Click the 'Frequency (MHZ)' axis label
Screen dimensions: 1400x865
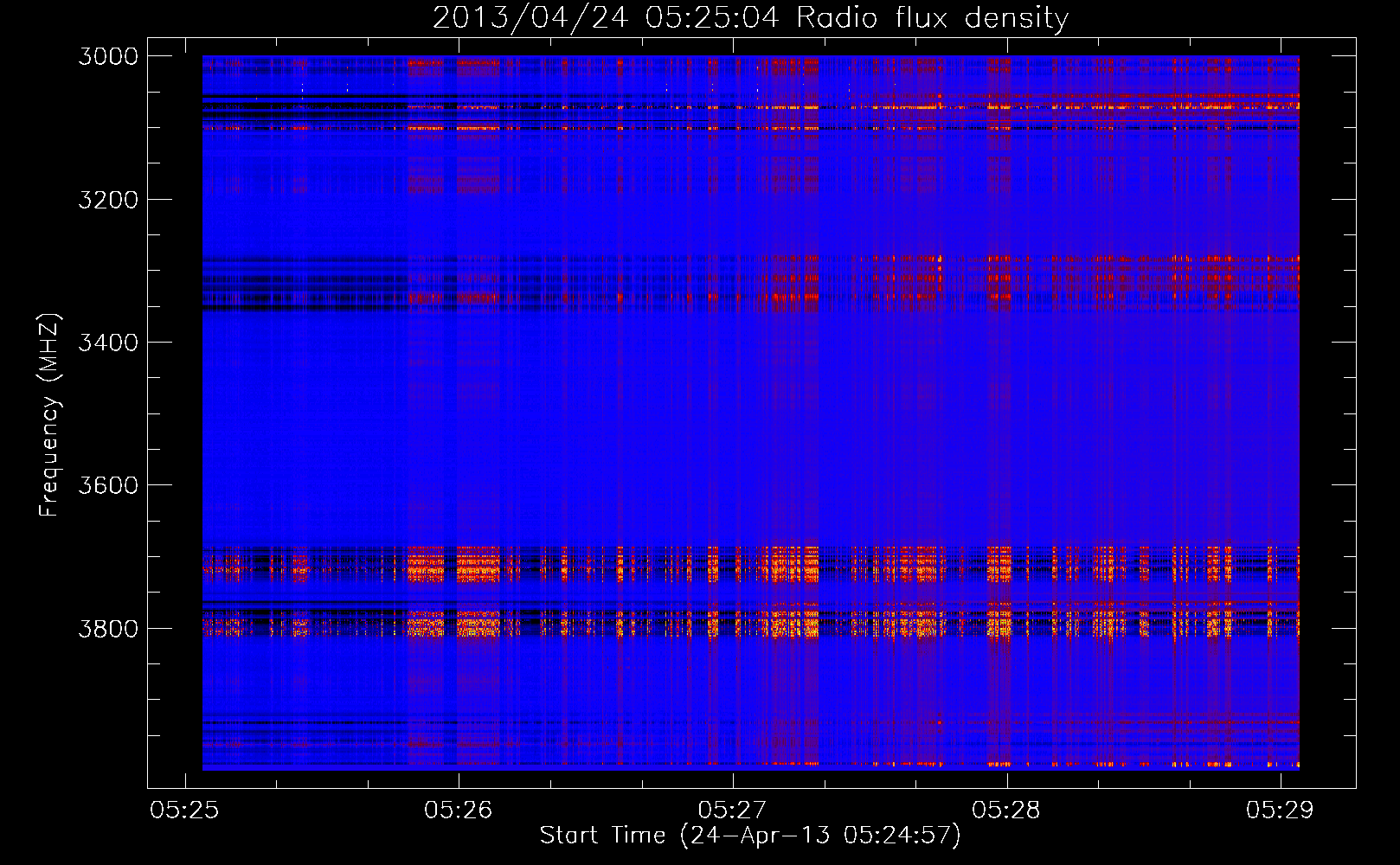49,415
